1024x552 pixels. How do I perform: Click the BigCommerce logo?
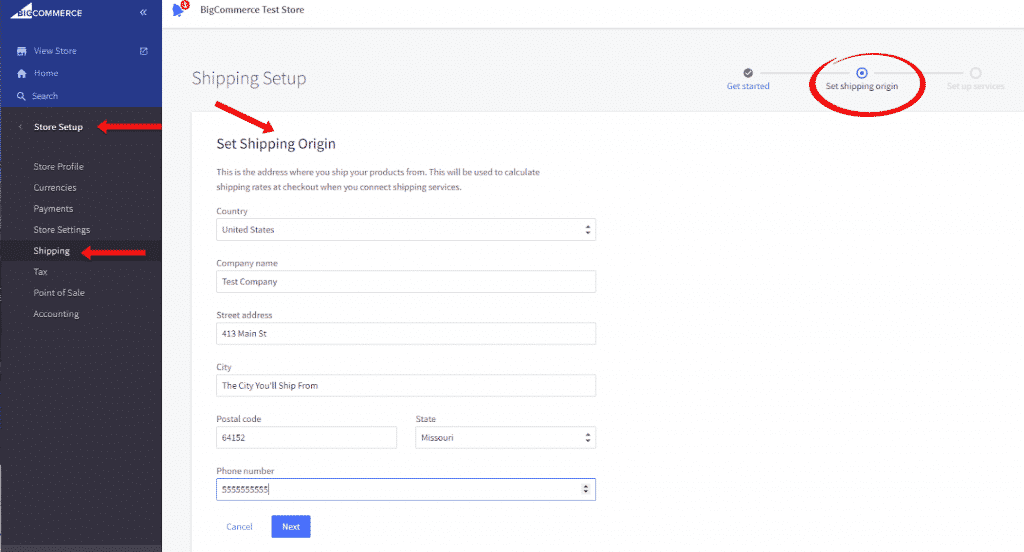click(x=46, y=12)
